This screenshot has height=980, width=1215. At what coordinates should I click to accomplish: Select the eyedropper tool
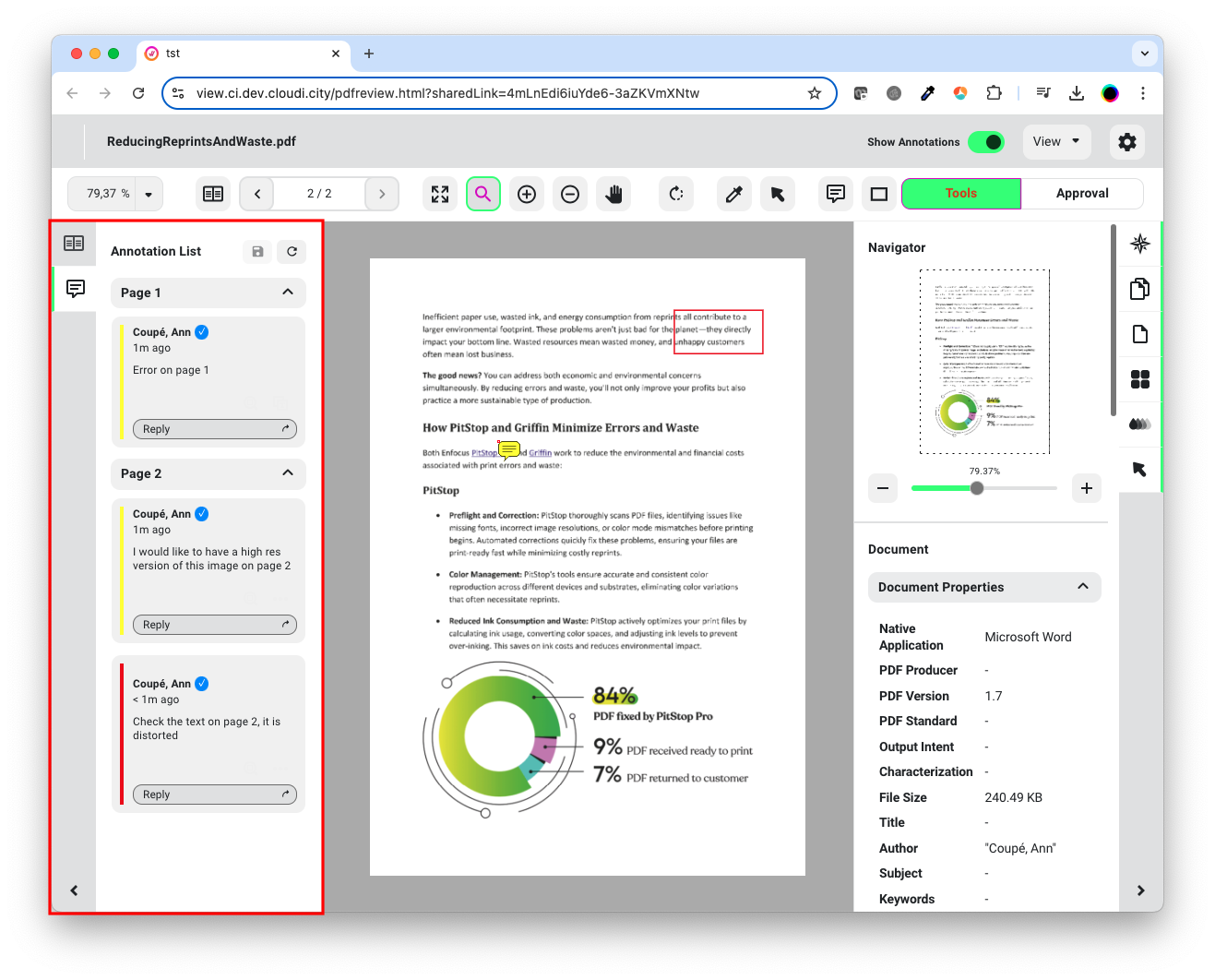pyautogui.click(x=733, y=194)
